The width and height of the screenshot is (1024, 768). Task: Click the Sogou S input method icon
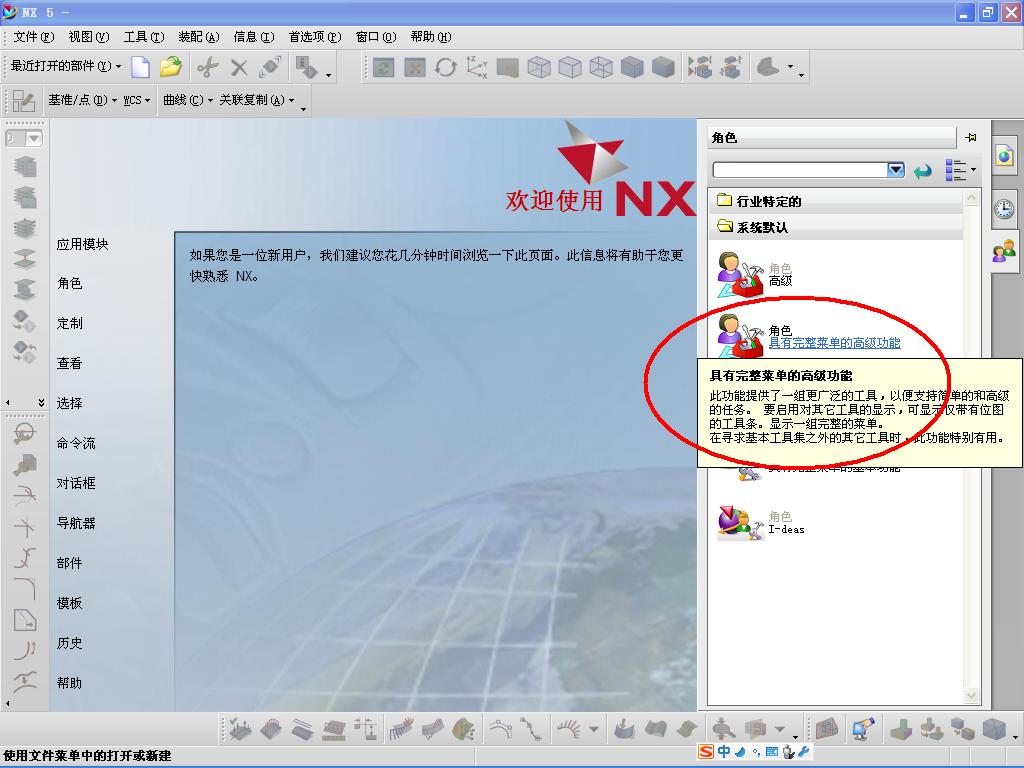705,752
